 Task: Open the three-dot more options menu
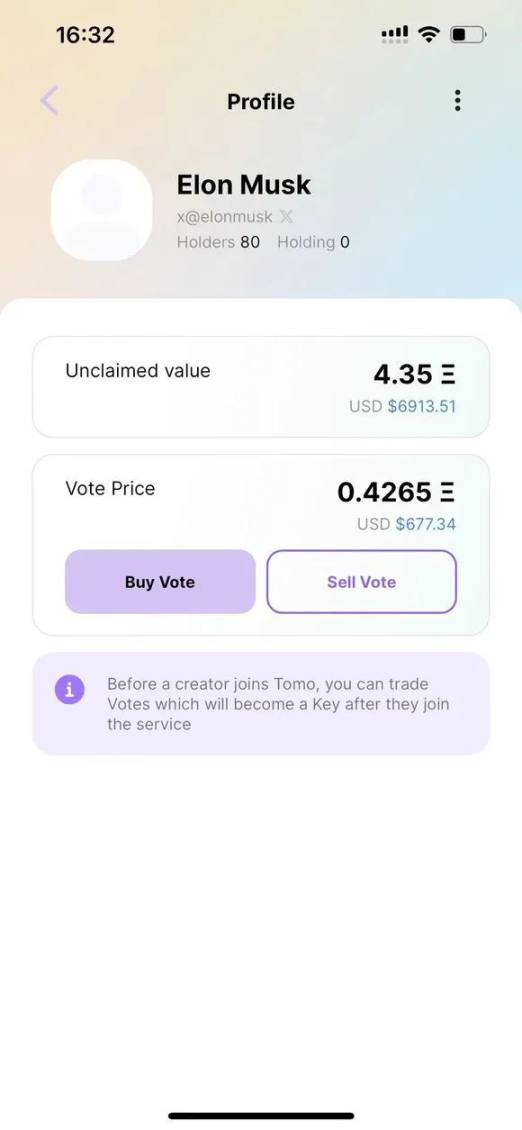[x=457, y=101]
